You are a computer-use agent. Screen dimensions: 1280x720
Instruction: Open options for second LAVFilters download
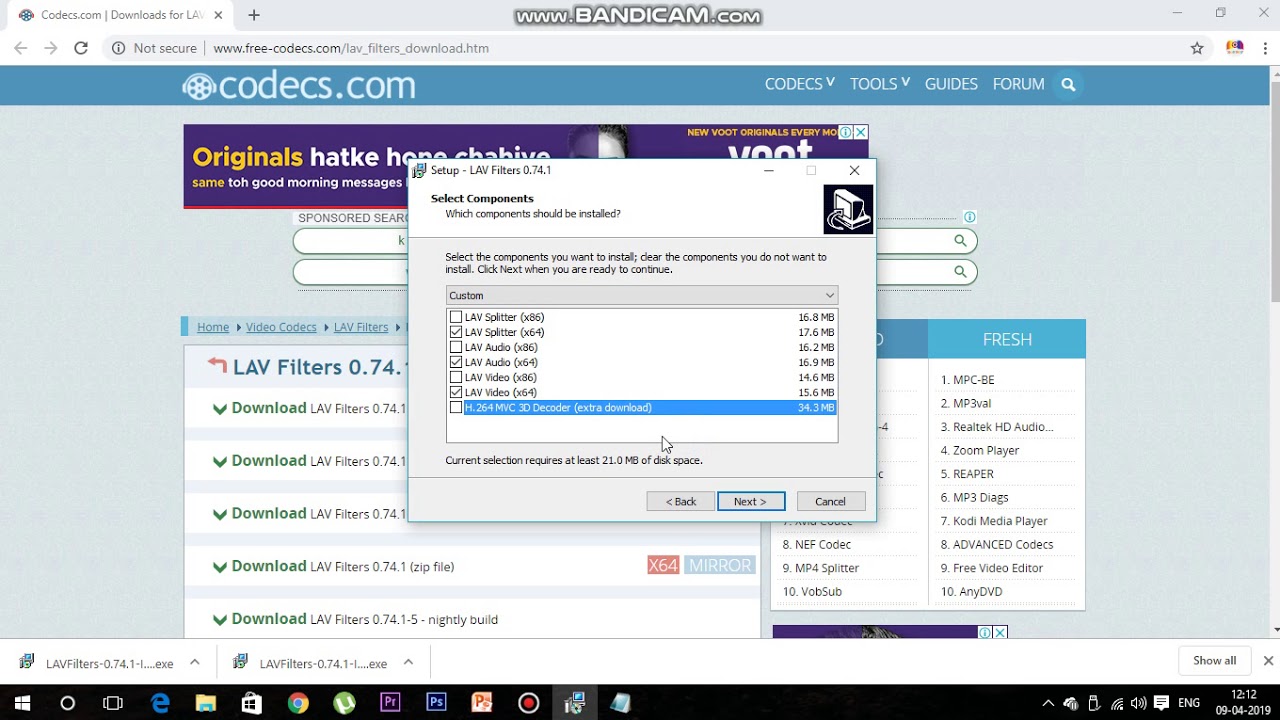tap(408, 662)
